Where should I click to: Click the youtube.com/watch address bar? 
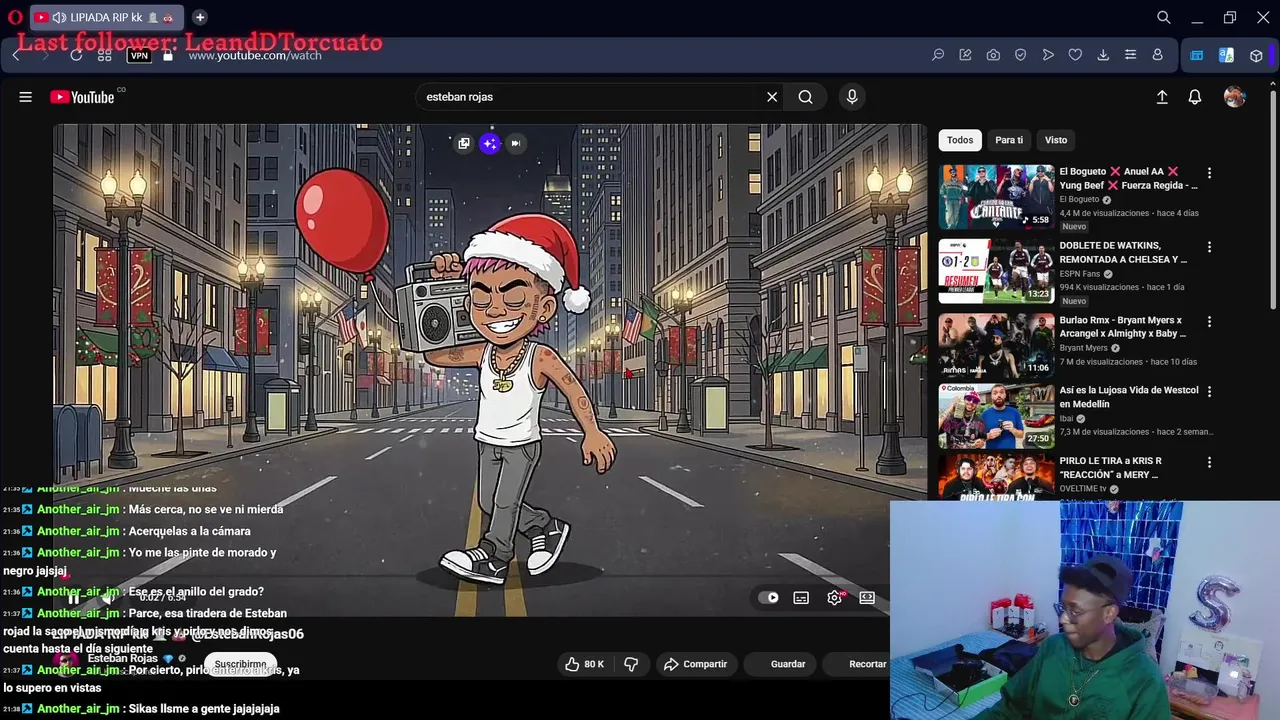coord(255,55)
